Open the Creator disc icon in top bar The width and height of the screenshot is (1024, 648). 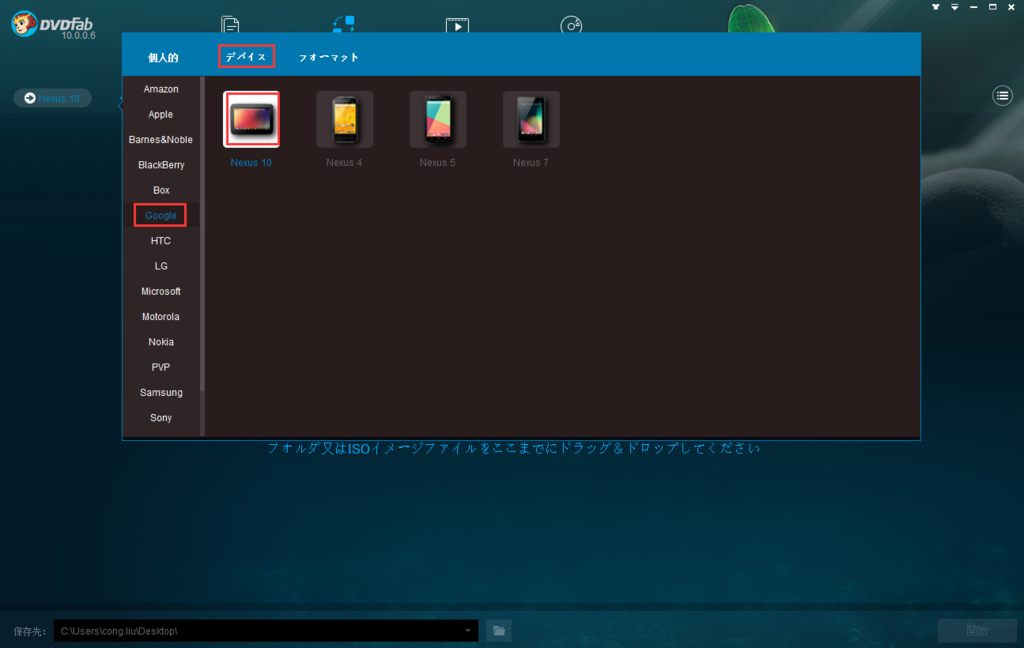click(571, 25)
